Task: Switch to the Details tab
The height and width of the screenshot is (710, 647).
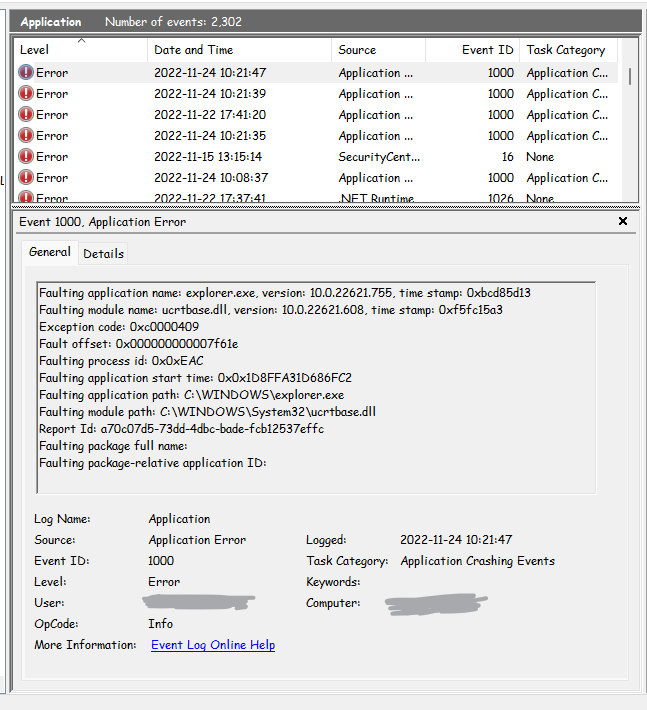Action: [103, 254]
